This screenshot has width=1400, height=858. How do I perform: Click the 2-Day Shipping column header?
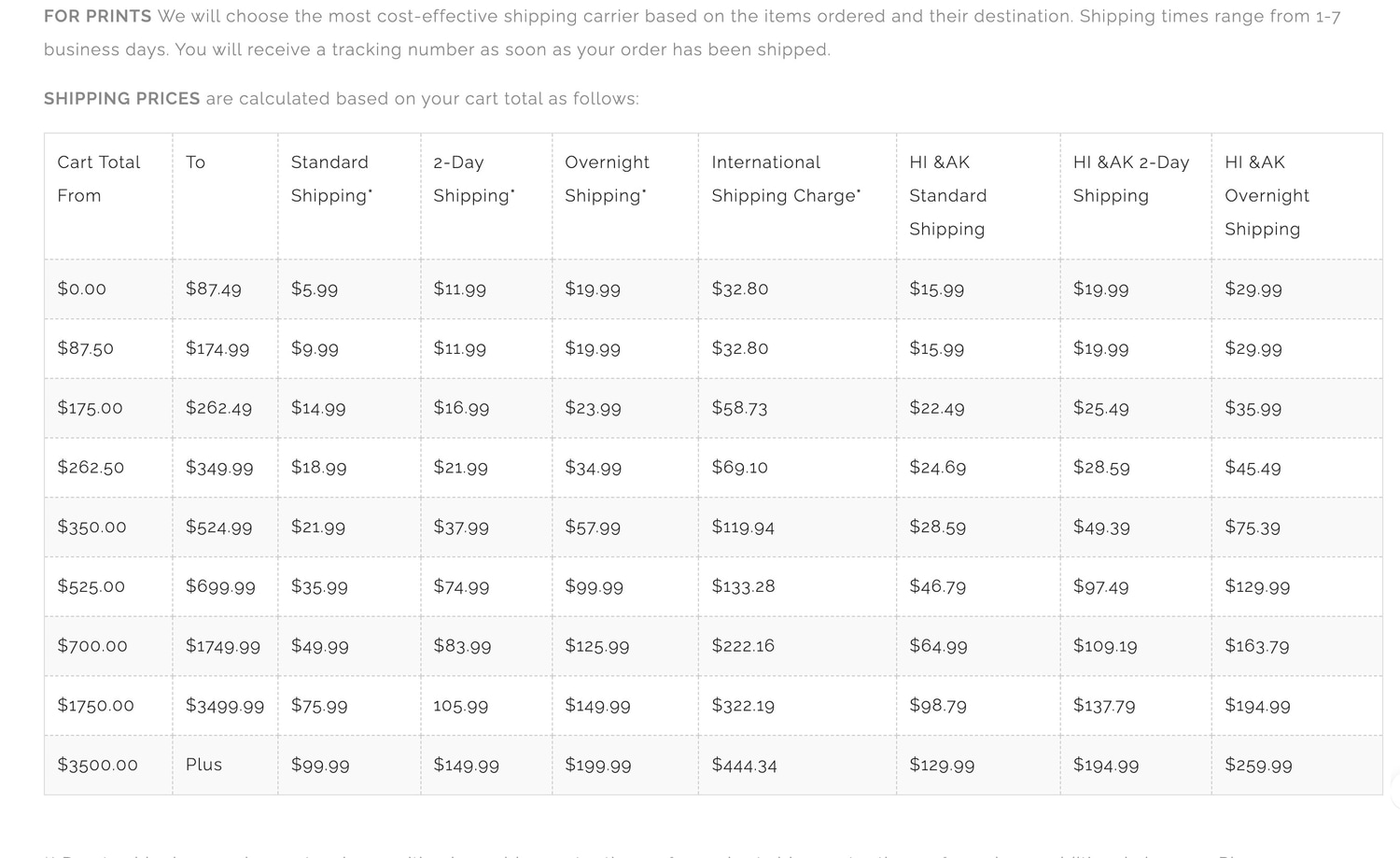(474, 178)
